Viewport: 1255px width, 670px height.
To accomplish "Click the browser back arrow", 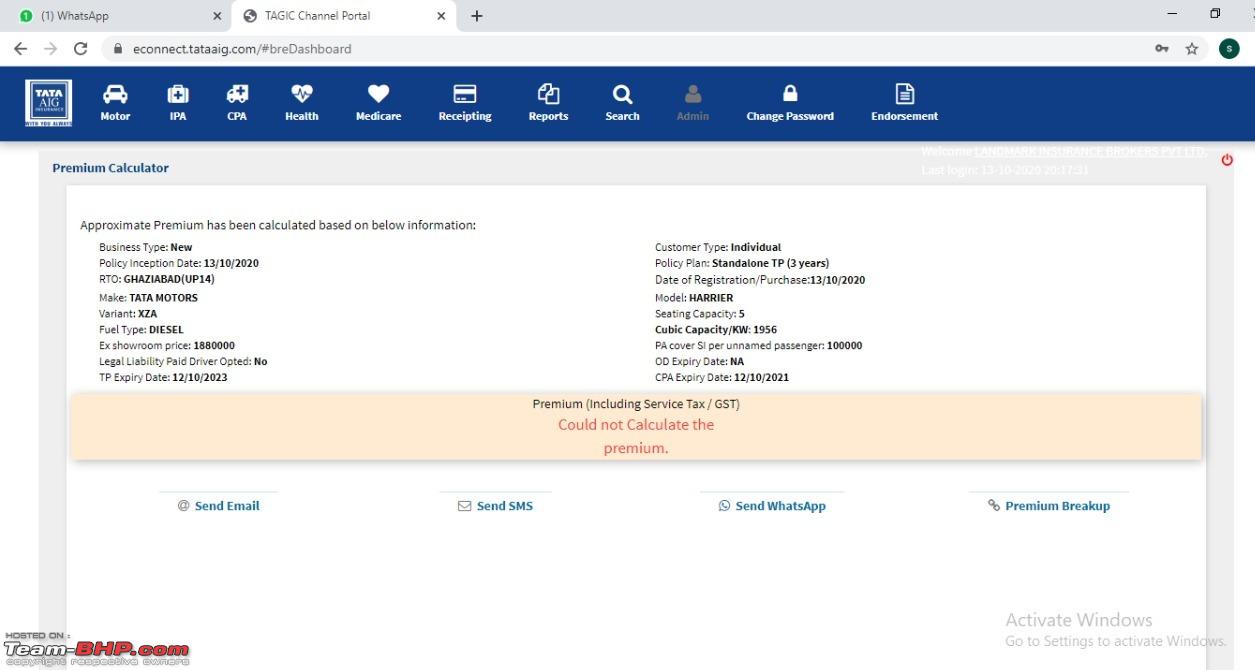I will tap(20, 48).
